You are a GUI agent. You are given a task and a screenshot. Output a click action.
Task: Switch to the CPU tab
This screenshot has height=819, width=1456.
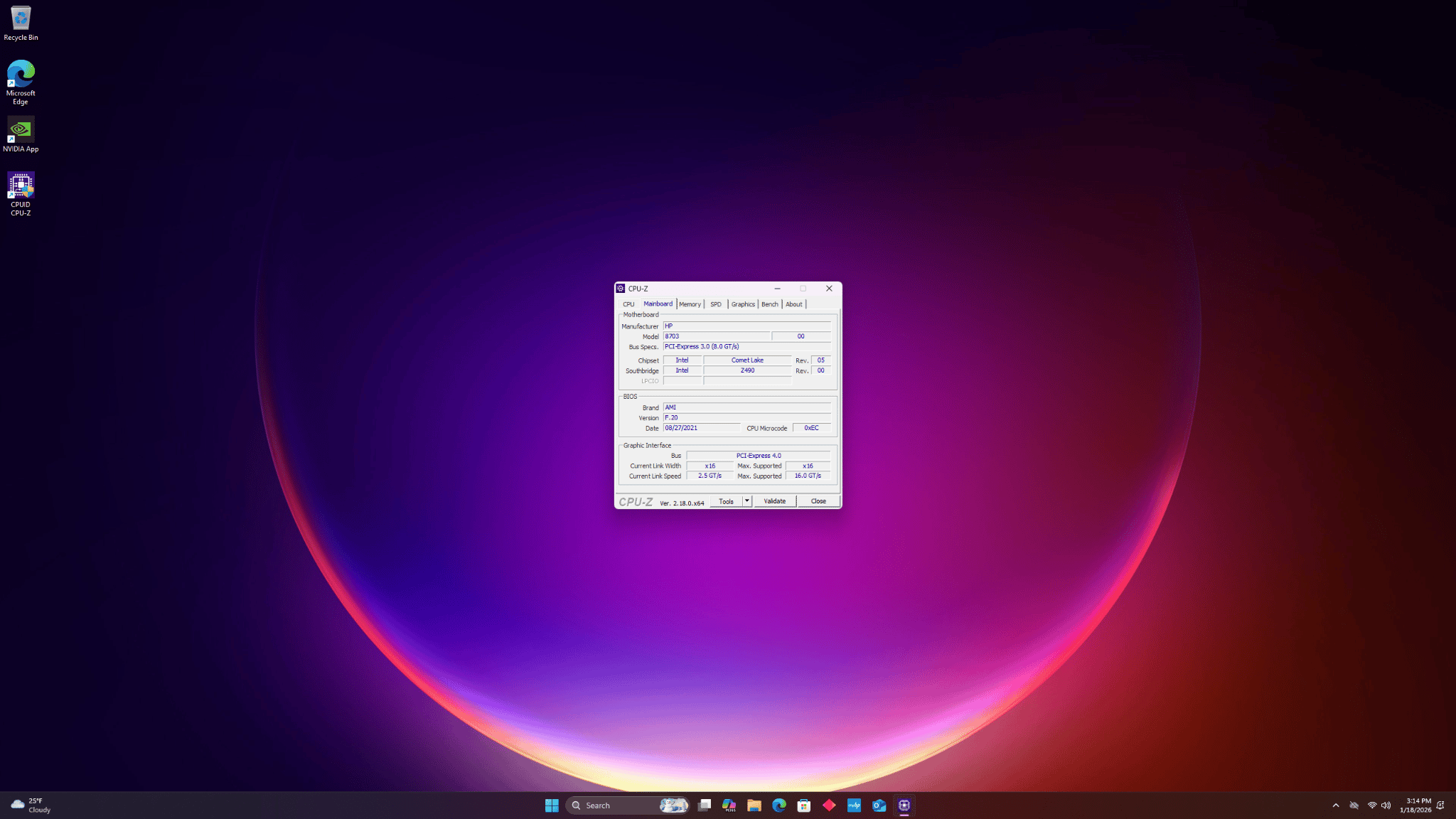pos(628,304)
